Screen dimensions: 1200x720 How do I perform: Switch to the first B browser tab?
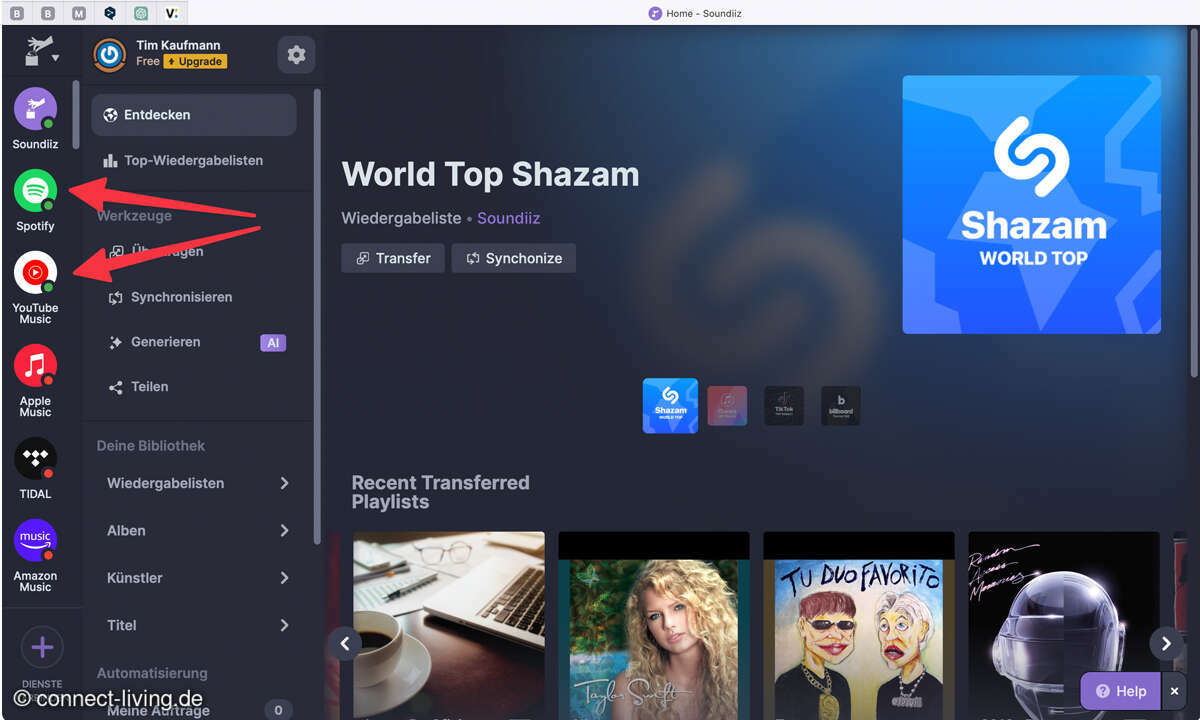[x=18, y=13]
